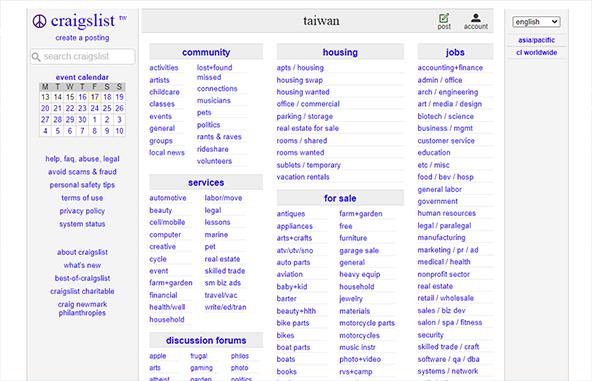Open apts / housing listings
Screen dimensions: 592x381
click(300, 68)
